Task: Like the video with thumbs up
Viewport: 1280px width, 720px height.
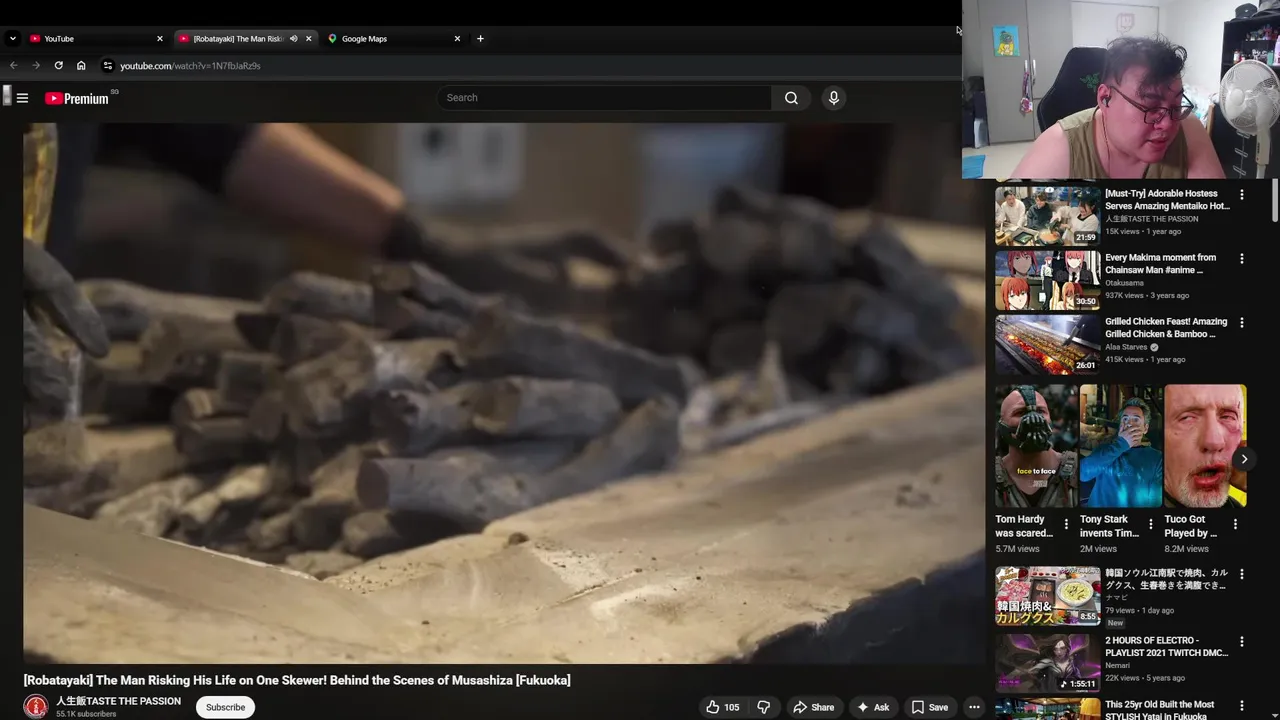Action: point(723,707)
